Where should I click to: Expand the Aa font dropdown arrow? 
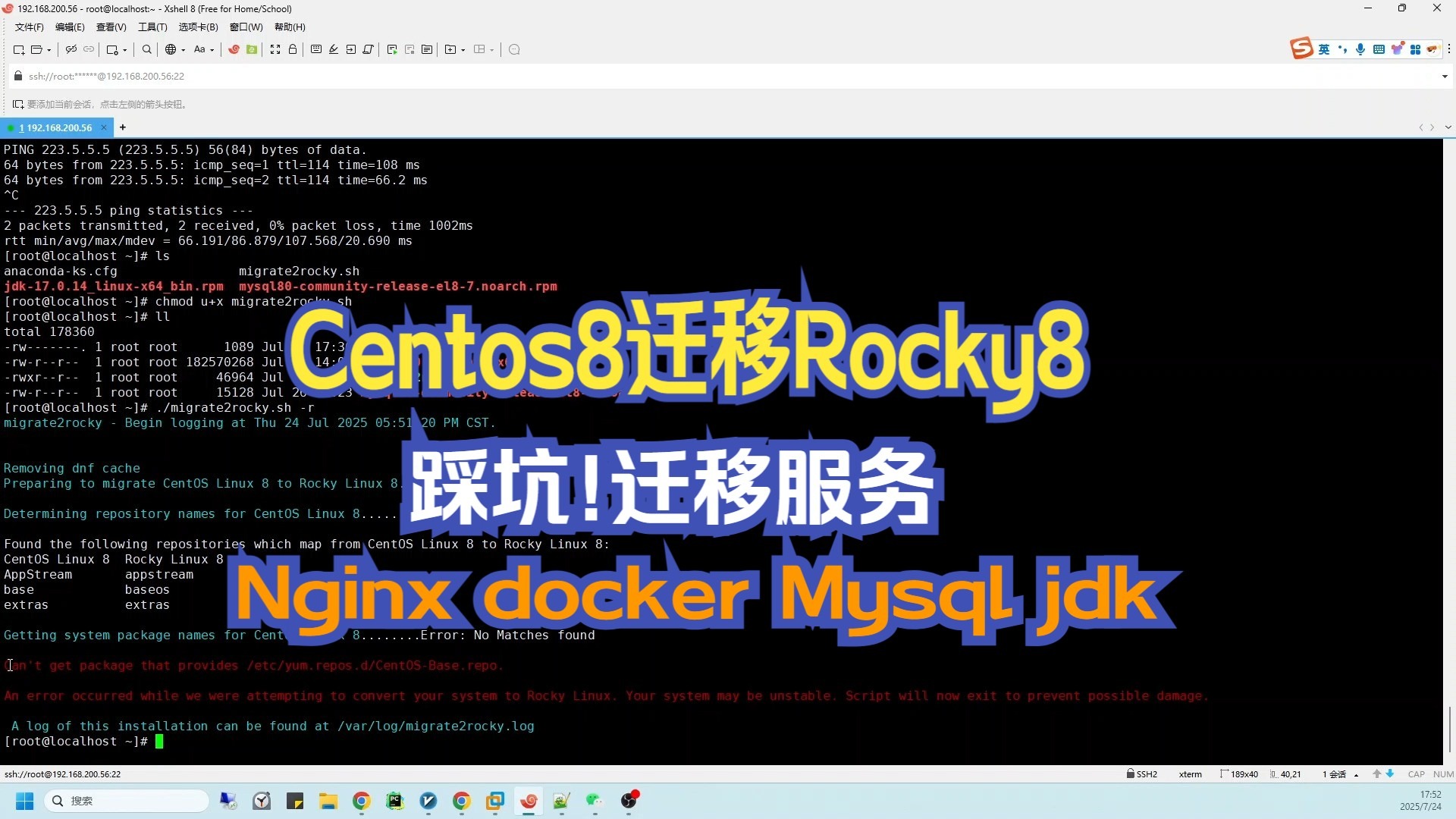coord(212,50)
